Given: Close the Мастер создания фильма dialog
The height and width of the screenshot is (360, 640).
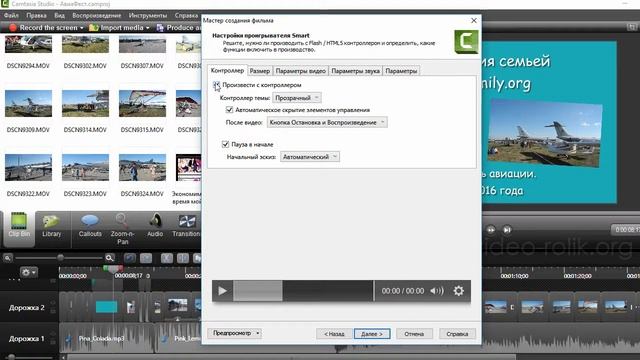Looking at the screenshot, I should click(x=473, y=20).
